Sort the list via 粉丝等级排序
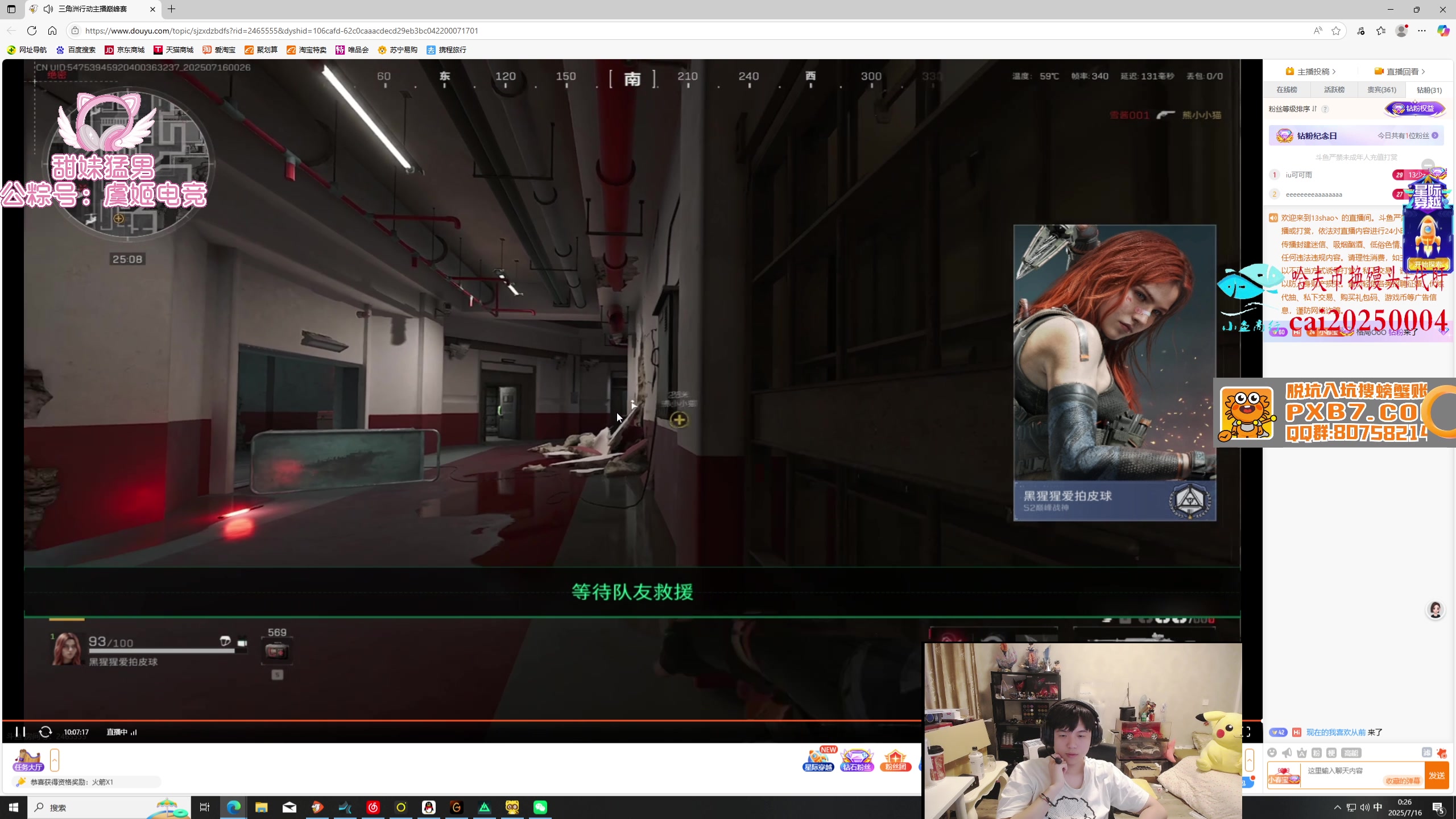Viewport: 1456px width, 819px height. pyautogui.click(x=1293, y=109)
